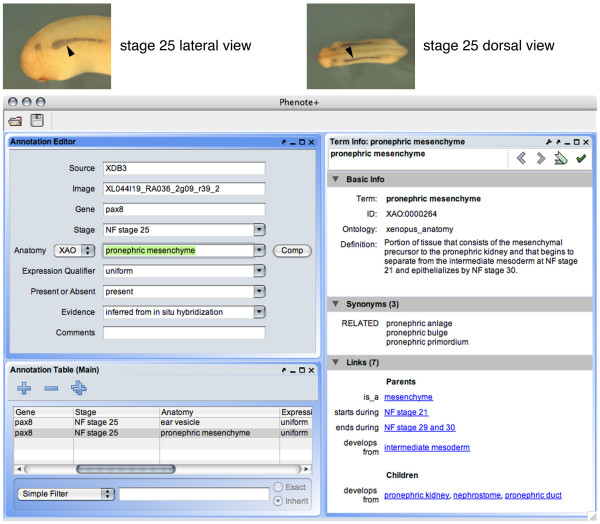Open the XAO ontology selector
Viewport: 600px width, 524px height.
[72, 250]
